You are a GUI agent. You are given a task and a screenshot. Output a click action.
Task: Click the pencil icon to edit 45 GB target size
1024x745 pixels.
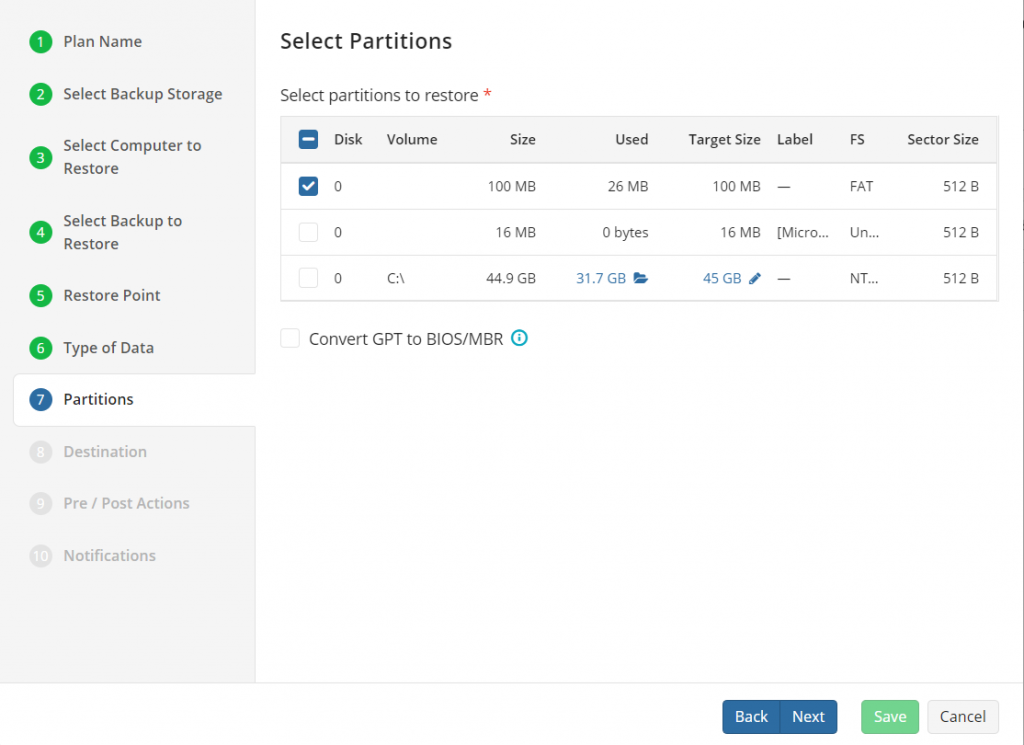755,278
